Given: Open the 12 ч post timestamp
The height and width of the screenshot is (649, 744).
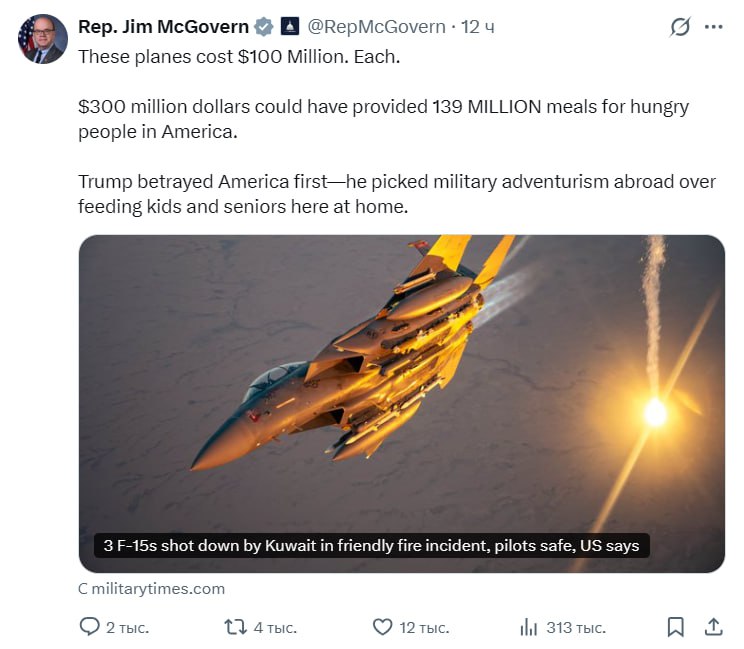Looking at the screenshot, I should tap(478, 27).
